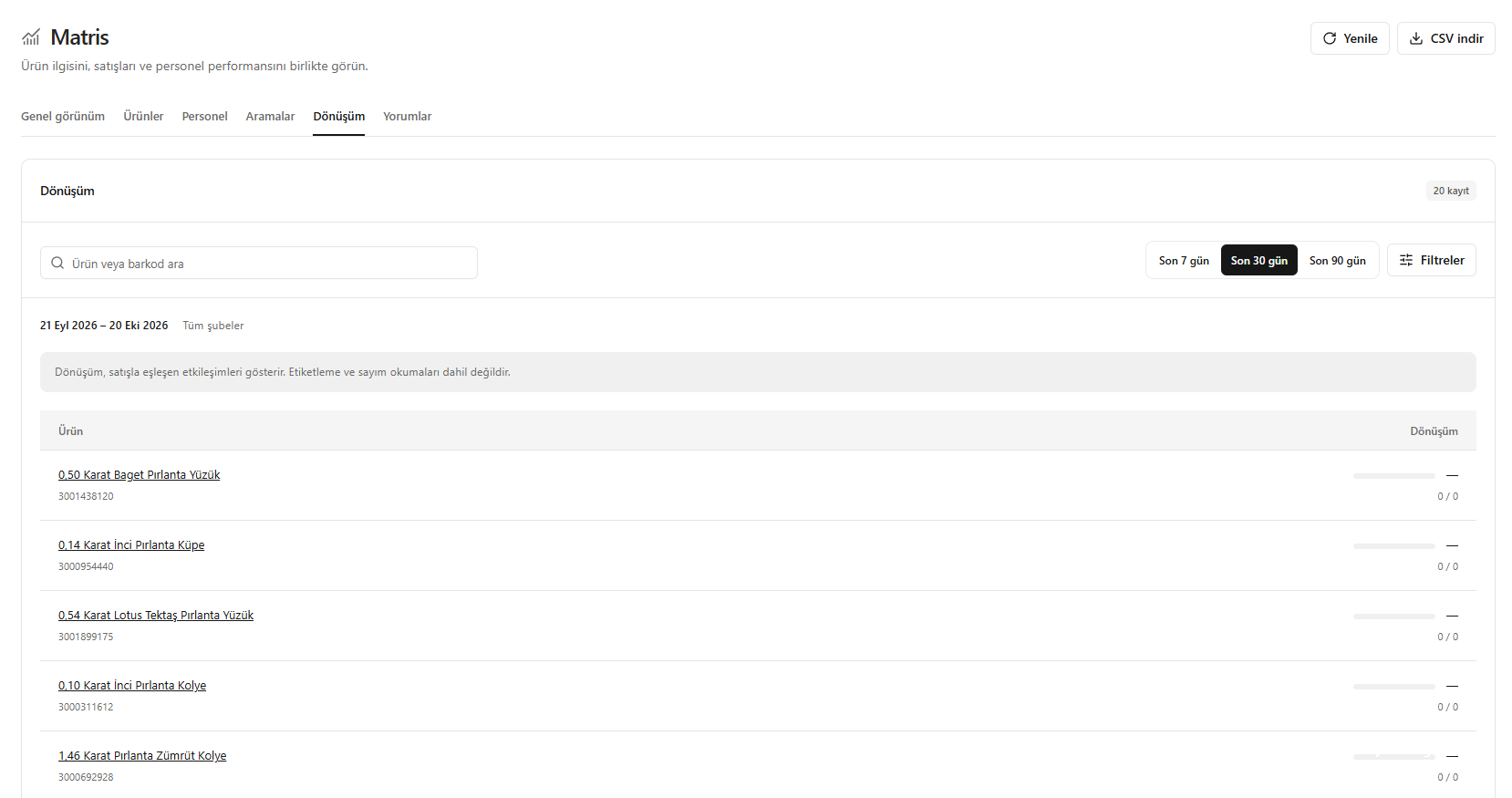This screenshot has height=798, width=1512.
Task: Click the refresh icon in Yenile
Action: 1330,38
